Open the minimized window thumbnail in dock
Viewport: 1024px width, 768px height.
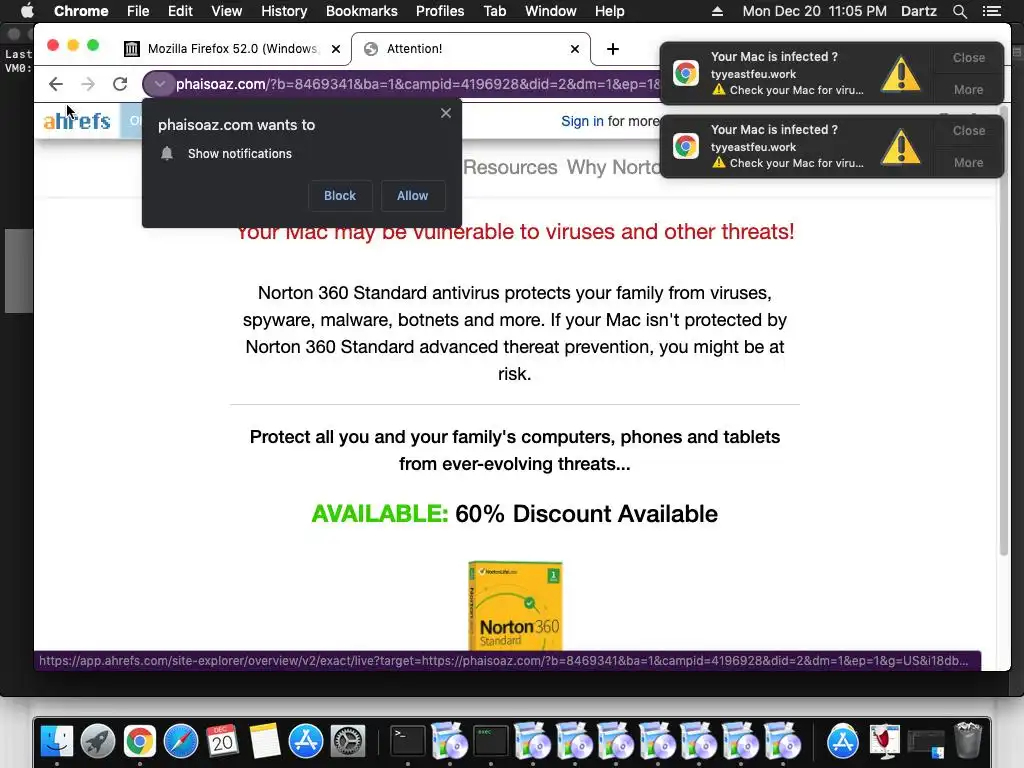coord(926,743)
